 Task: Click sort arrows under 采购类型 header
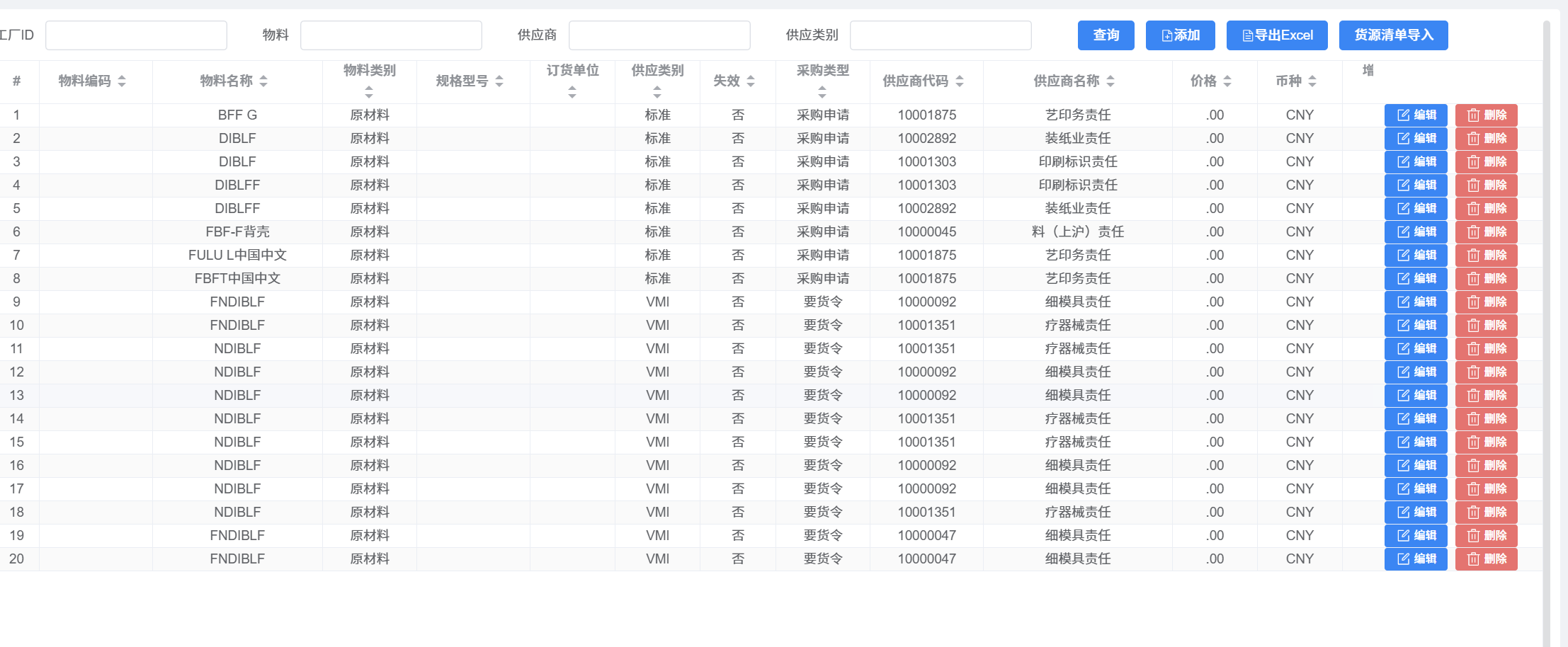tap(822, 92)
